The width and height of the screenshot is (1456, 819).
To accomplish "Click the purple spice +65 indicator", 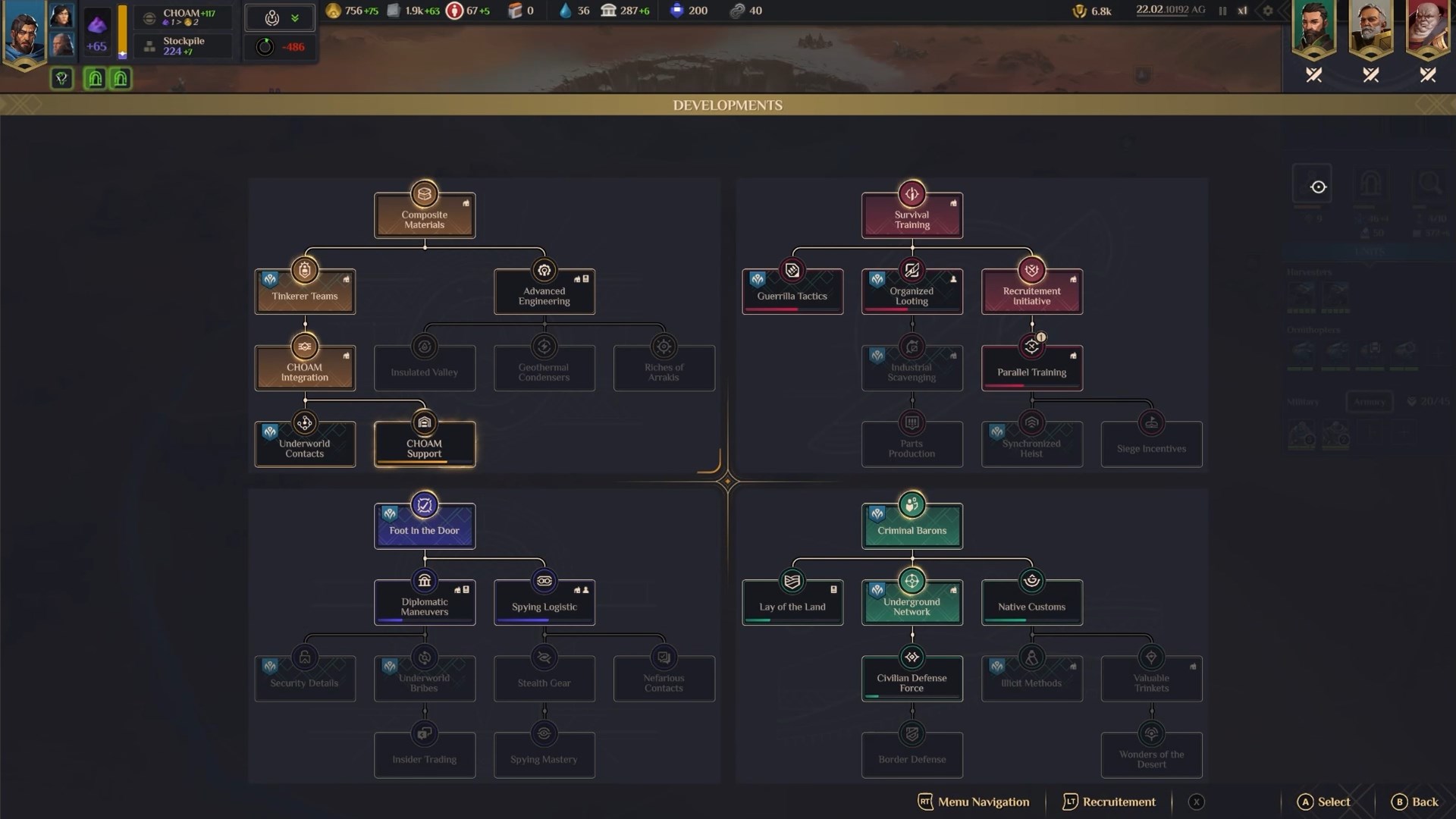I will tap(96, 33).
